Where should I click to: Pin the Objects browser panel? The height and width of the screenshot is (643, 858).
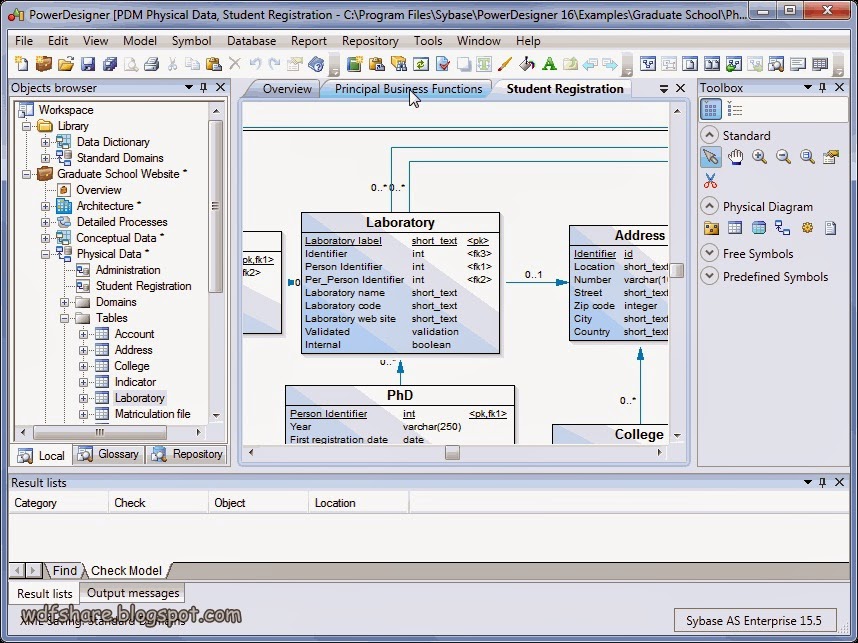[x=204, y=88]
